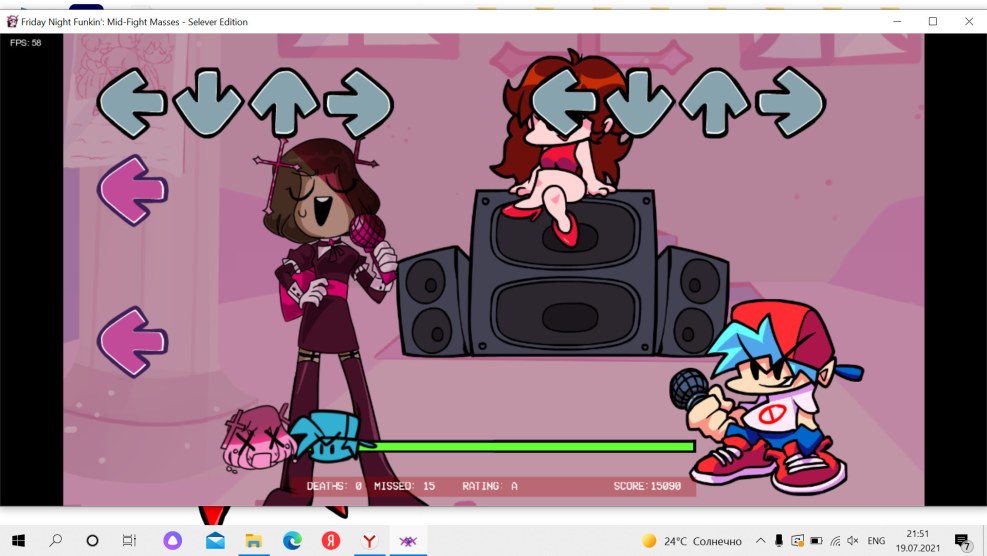
Task: Open taskbar Search magnifier
Action: pos(55,540)
